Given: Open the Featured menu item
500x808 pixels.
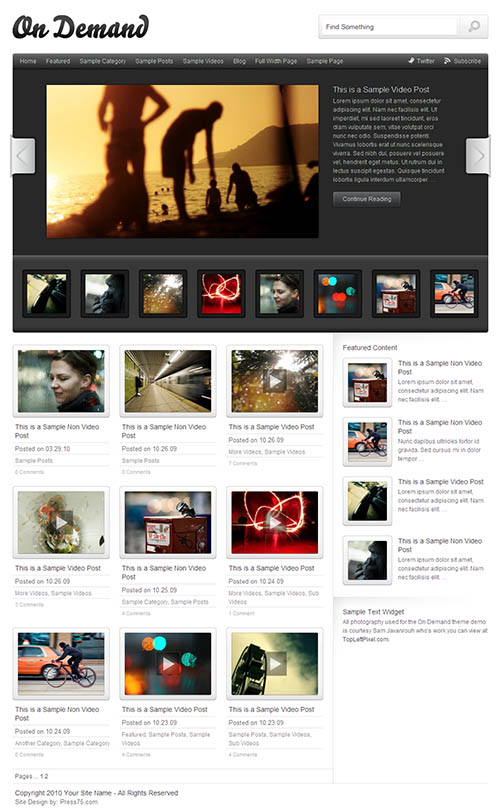Looking at the screenshot, I should (x=58, y=61).
